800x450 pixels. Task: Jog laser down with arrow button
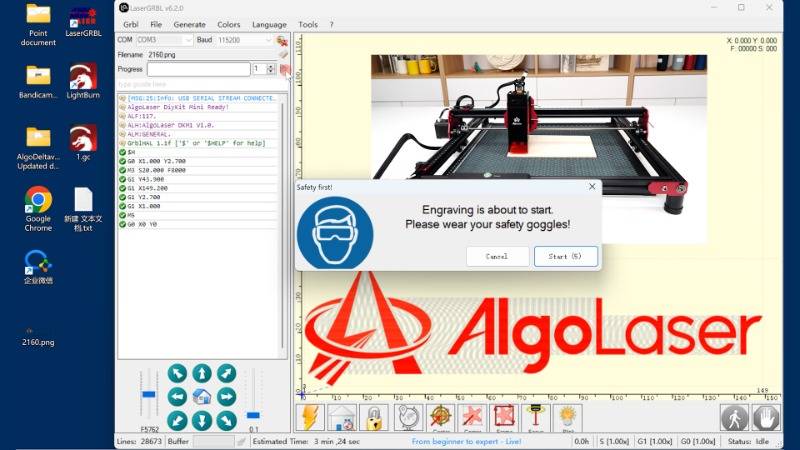pyautogui.click(x=202, y=420)
